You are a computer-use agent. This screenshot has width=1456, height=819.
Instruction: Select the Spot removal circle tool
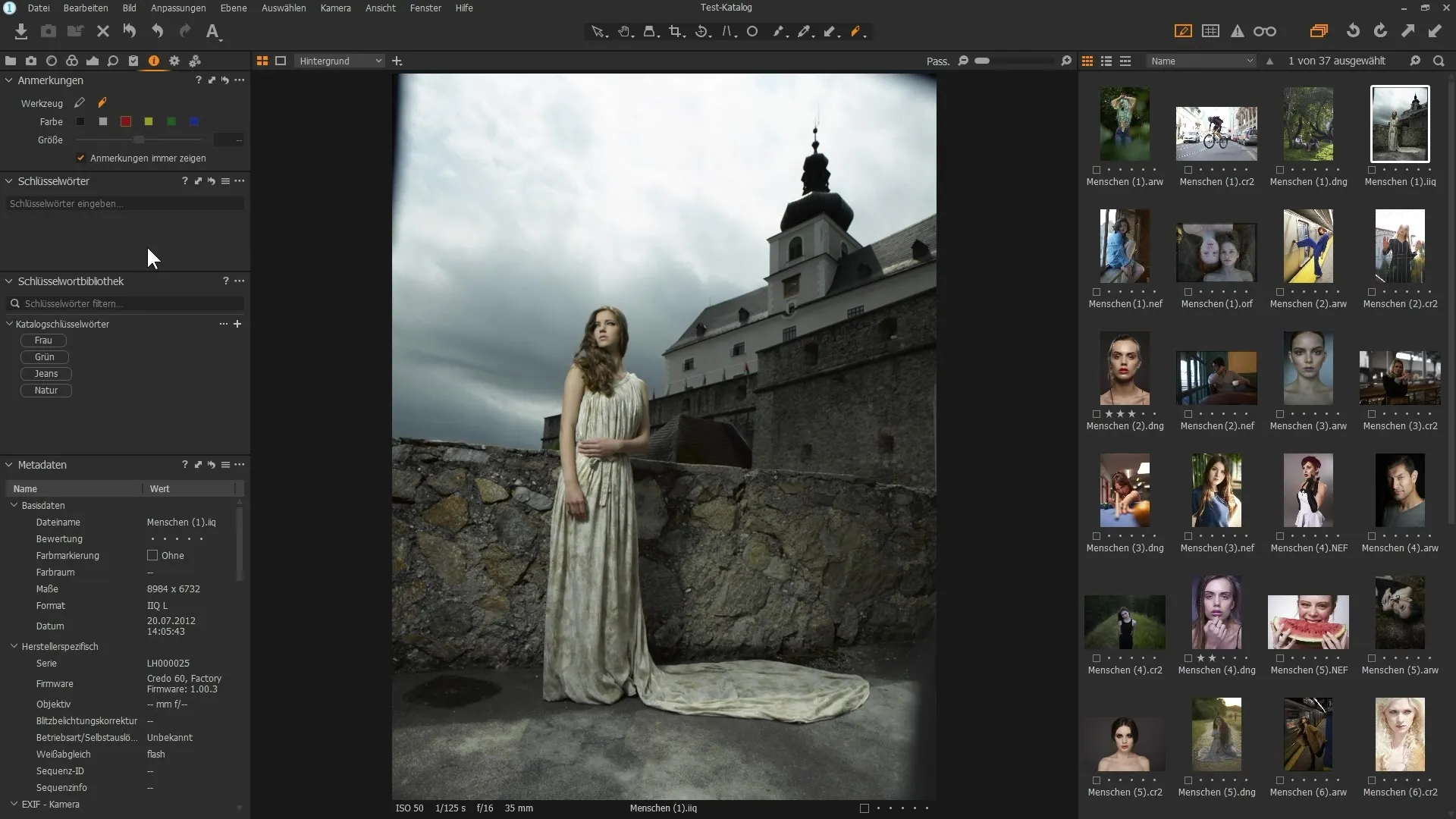point(752,32)
